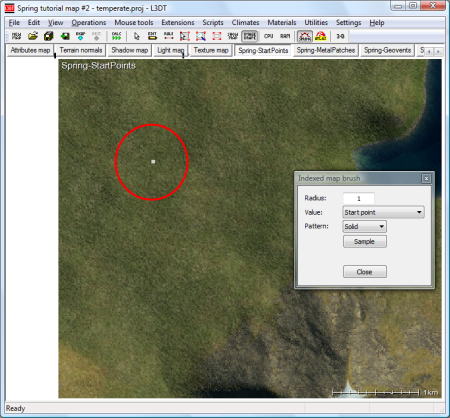
Task: Click the Radius input field
Action: (x=359, y=198)
